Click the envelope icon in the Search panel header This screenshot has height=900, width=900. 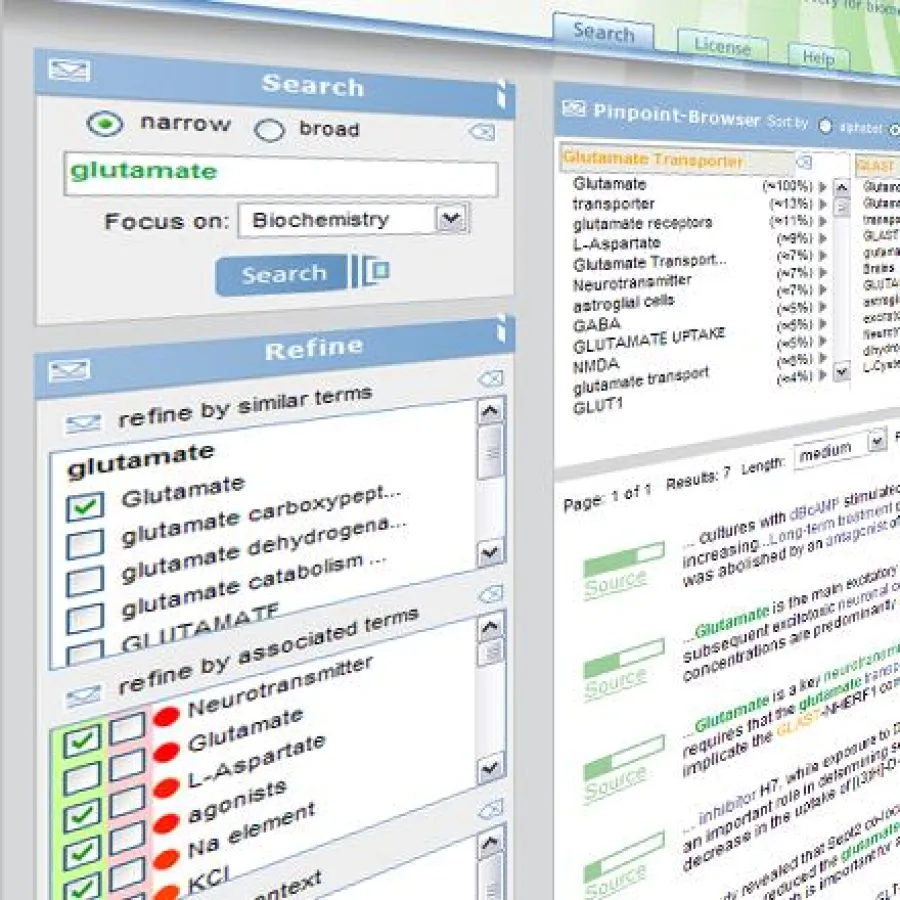coord(69,71)
